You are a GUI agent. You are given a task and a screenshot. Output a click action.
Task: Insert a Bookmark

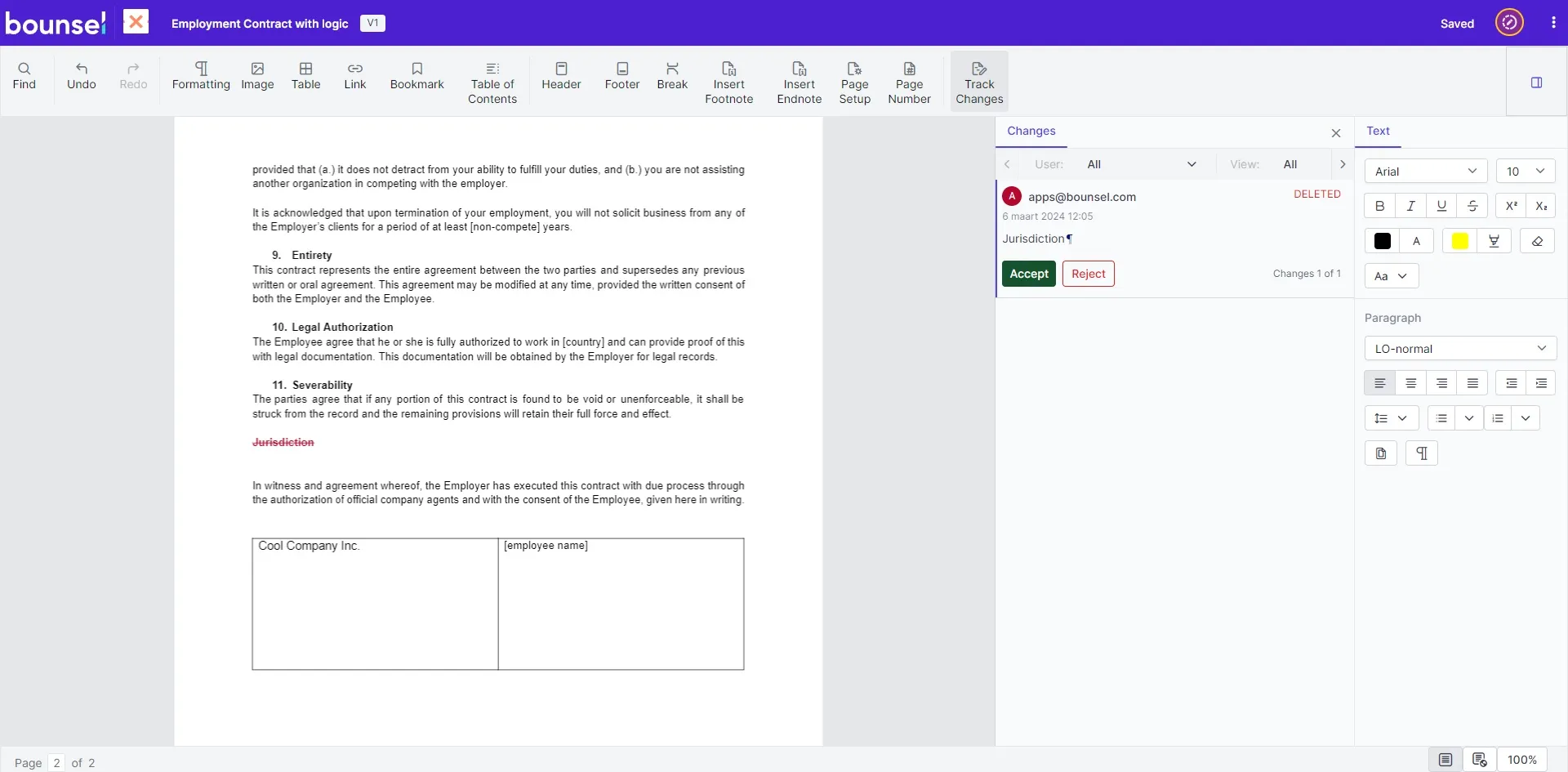[416, 75]
